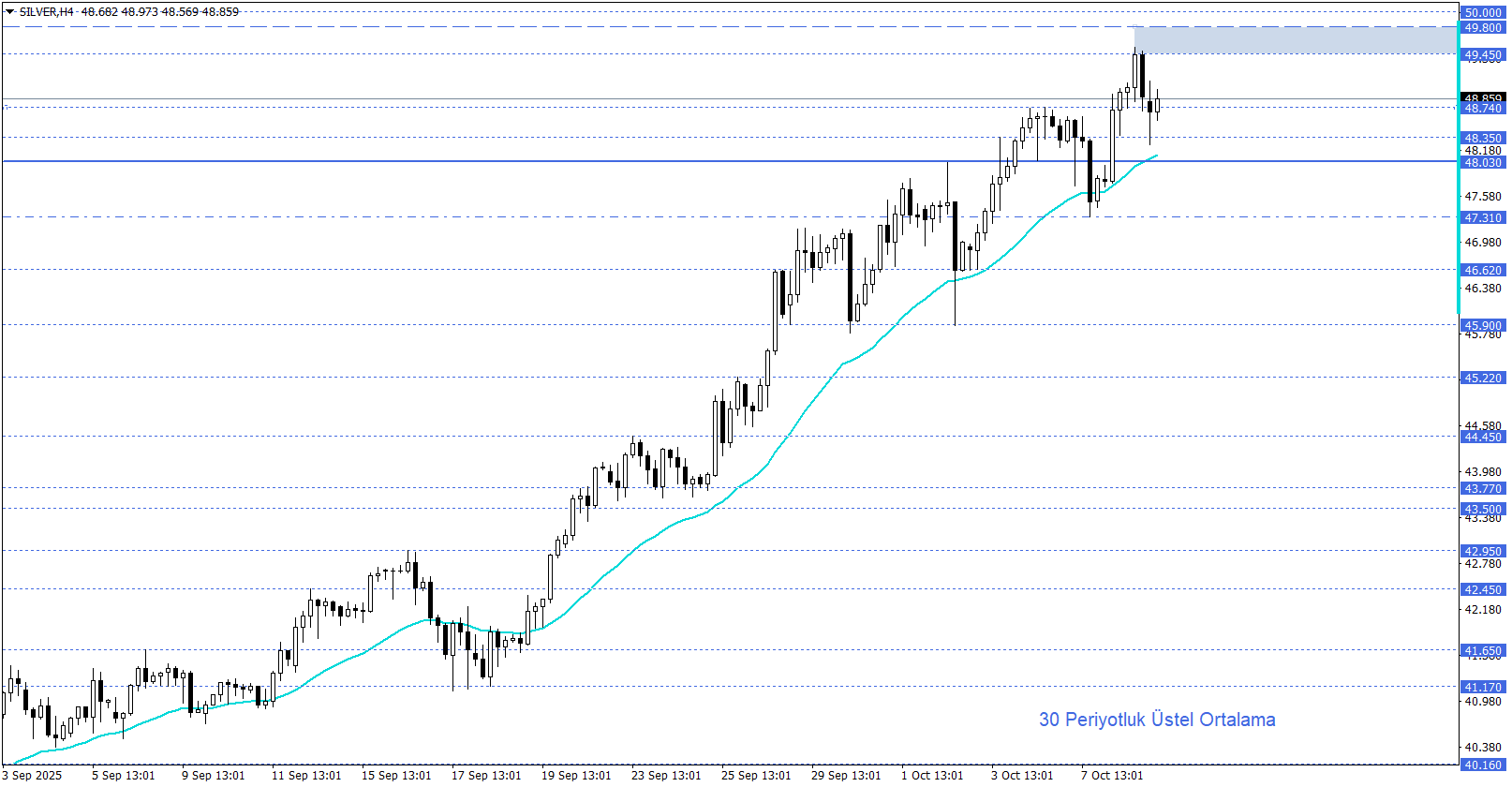Image resolution: width=1512 pixels, height=787 pixels.
Task: Click the "30 Periyotluk Üstel Ortalama" text label
Action: pos(1157,720)
